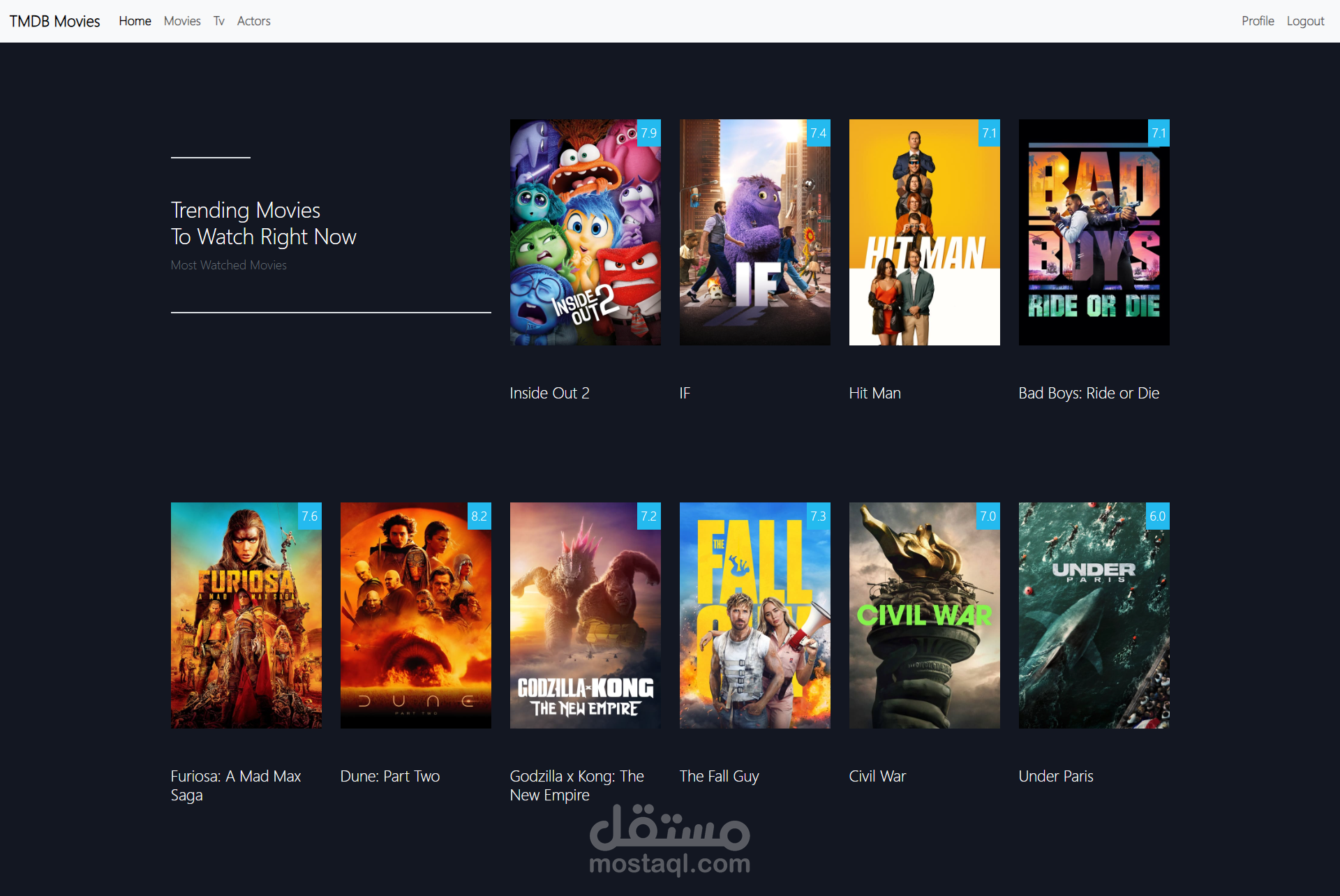This screenshot has width=1340, height=896.
Task: Click the 7.3 rating badge
Action: point(818,516)
